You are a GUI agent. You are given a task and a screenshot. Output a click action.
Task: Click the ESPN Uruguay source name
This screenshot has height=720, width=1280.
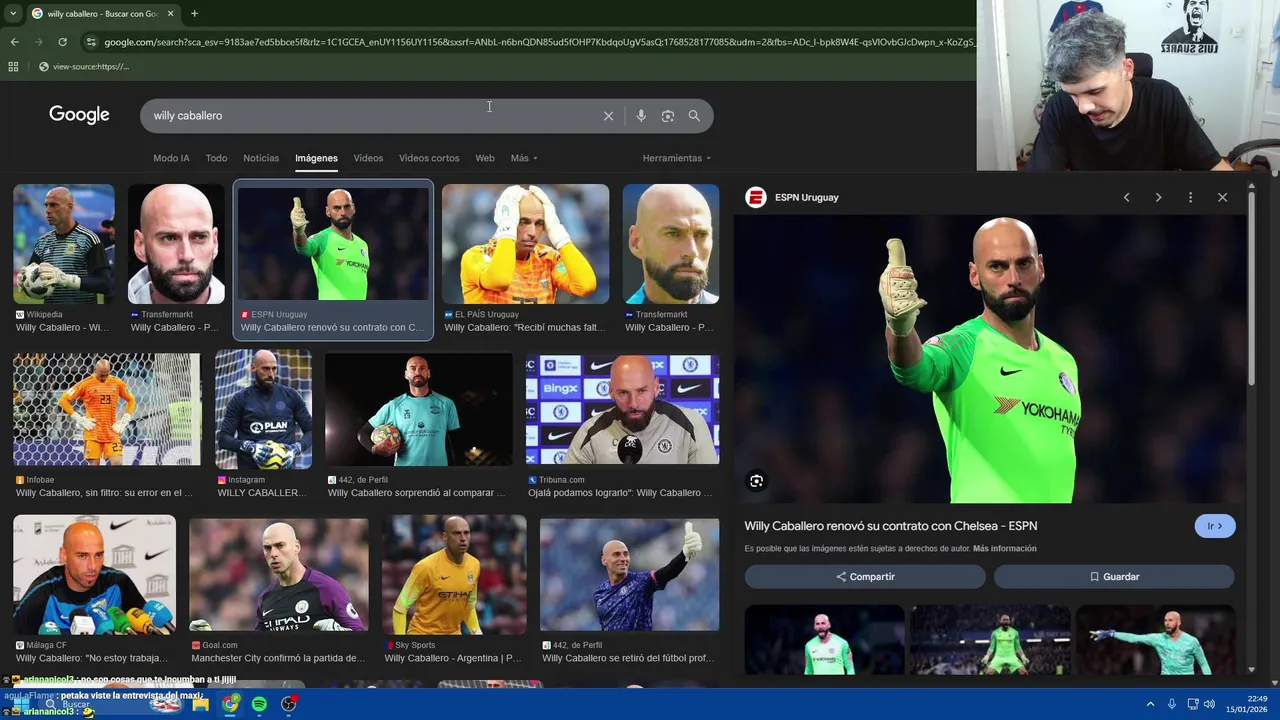(x=807, y=198)
